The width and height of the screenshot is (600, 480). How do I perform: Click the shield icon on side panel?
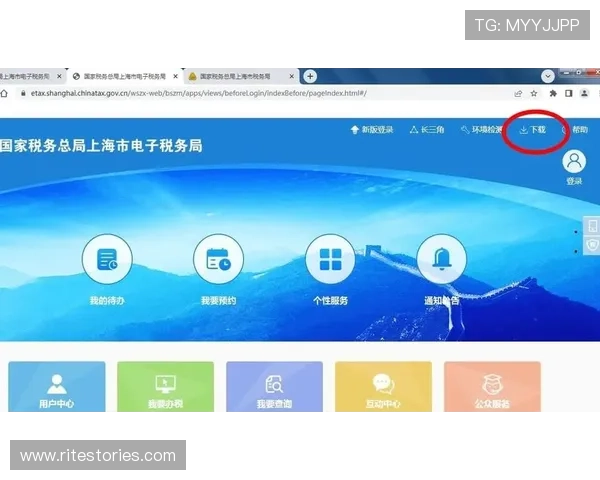[x=592, y=244]
